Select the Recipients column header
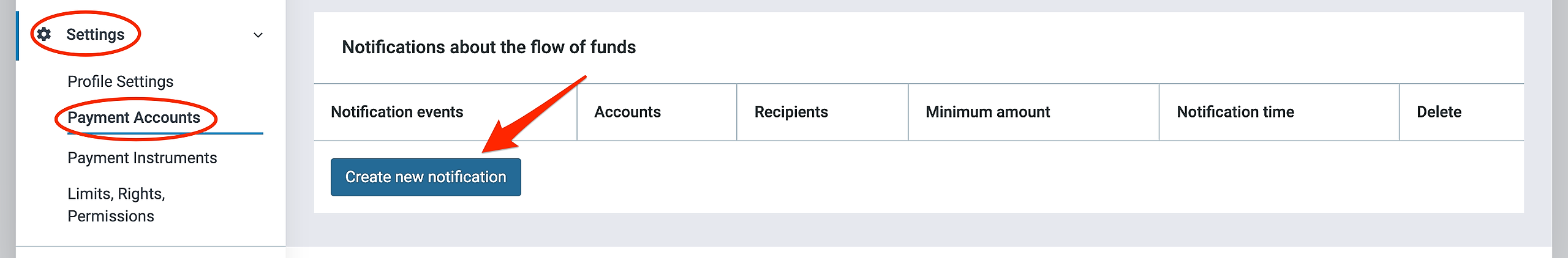 tap(791, 112)
